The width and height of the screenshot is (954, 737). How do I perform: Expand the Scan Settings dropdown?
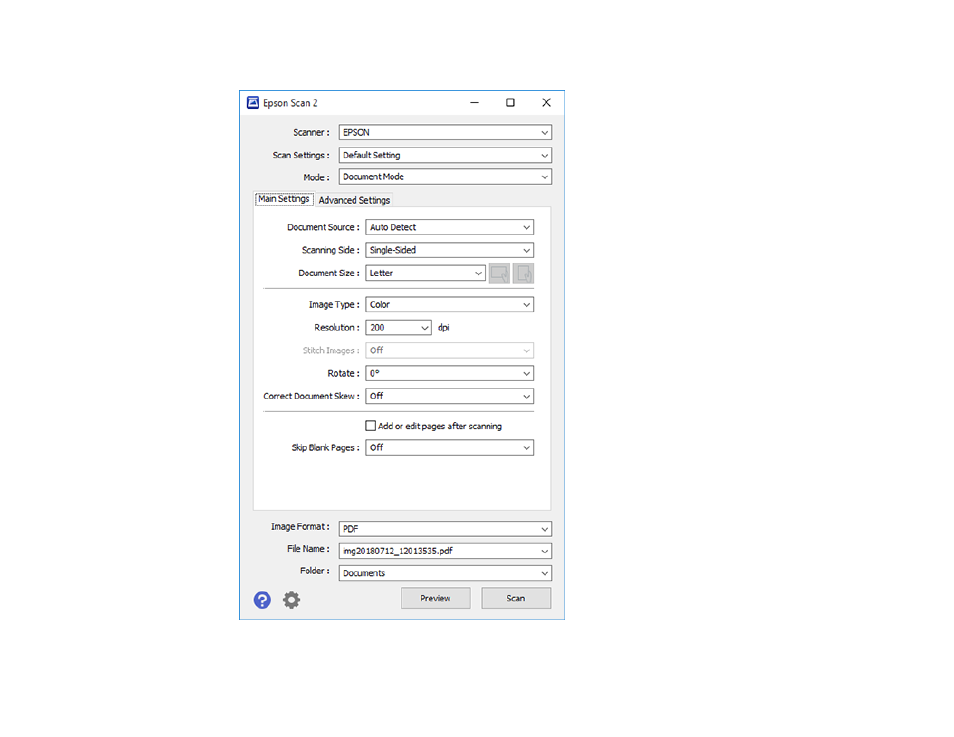(x=445, y=155)
